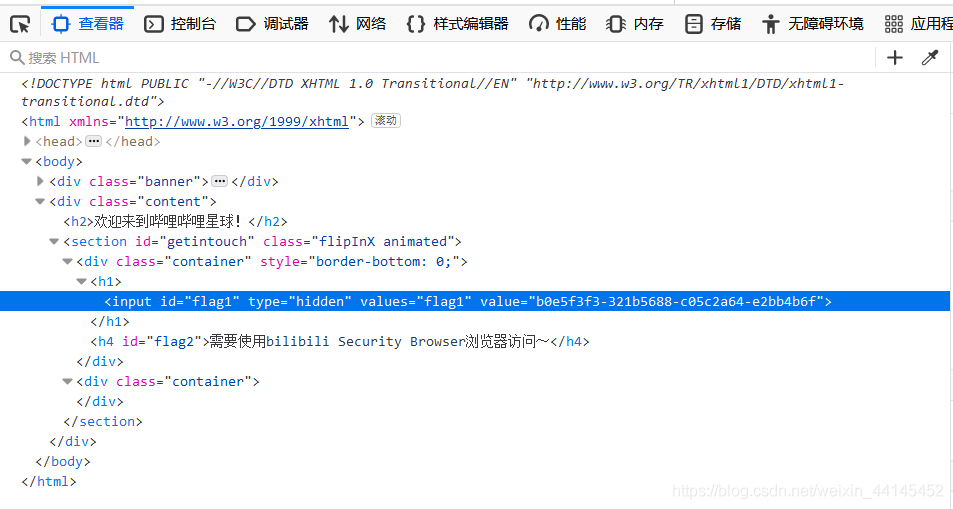This screenshot has width=953, height=509.
Task: Collapse the section getintouch node
Action: (x=54, y=241)
